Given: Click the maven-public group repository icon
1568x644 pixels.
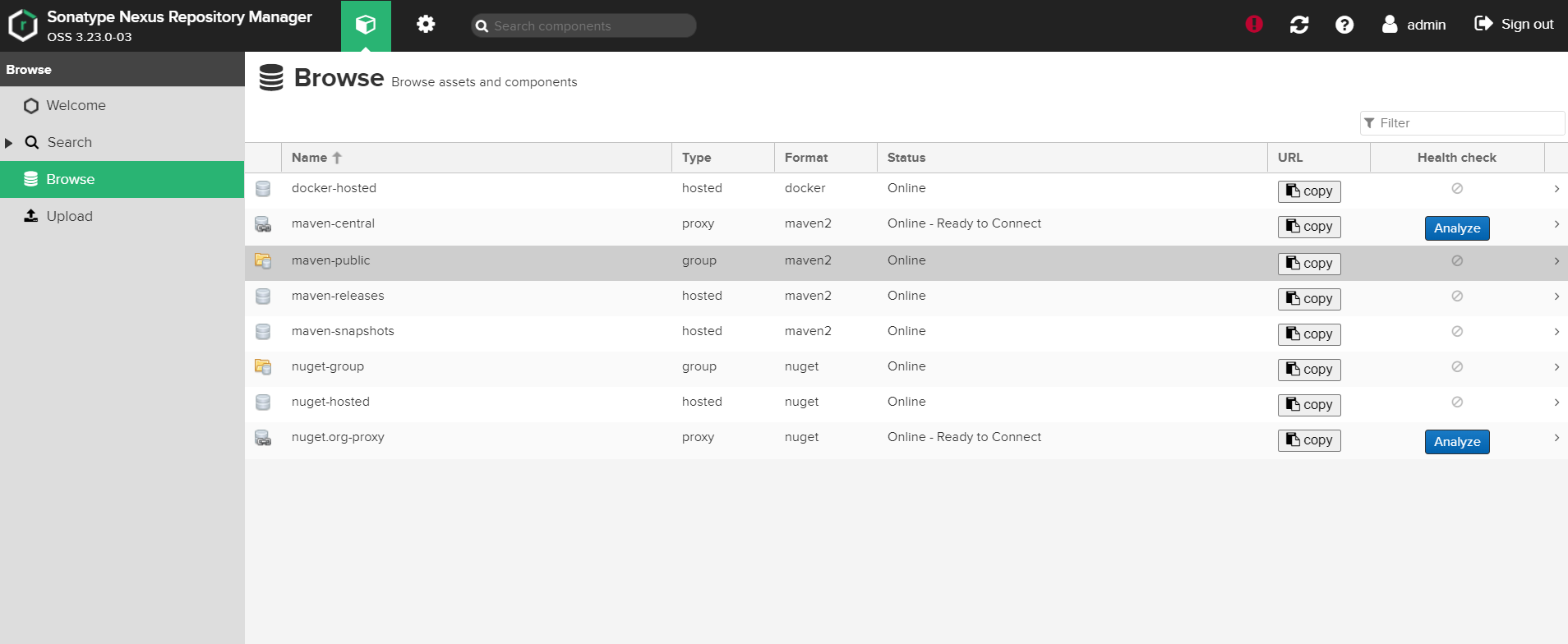Looking at the screenshot, I should 263,260.
